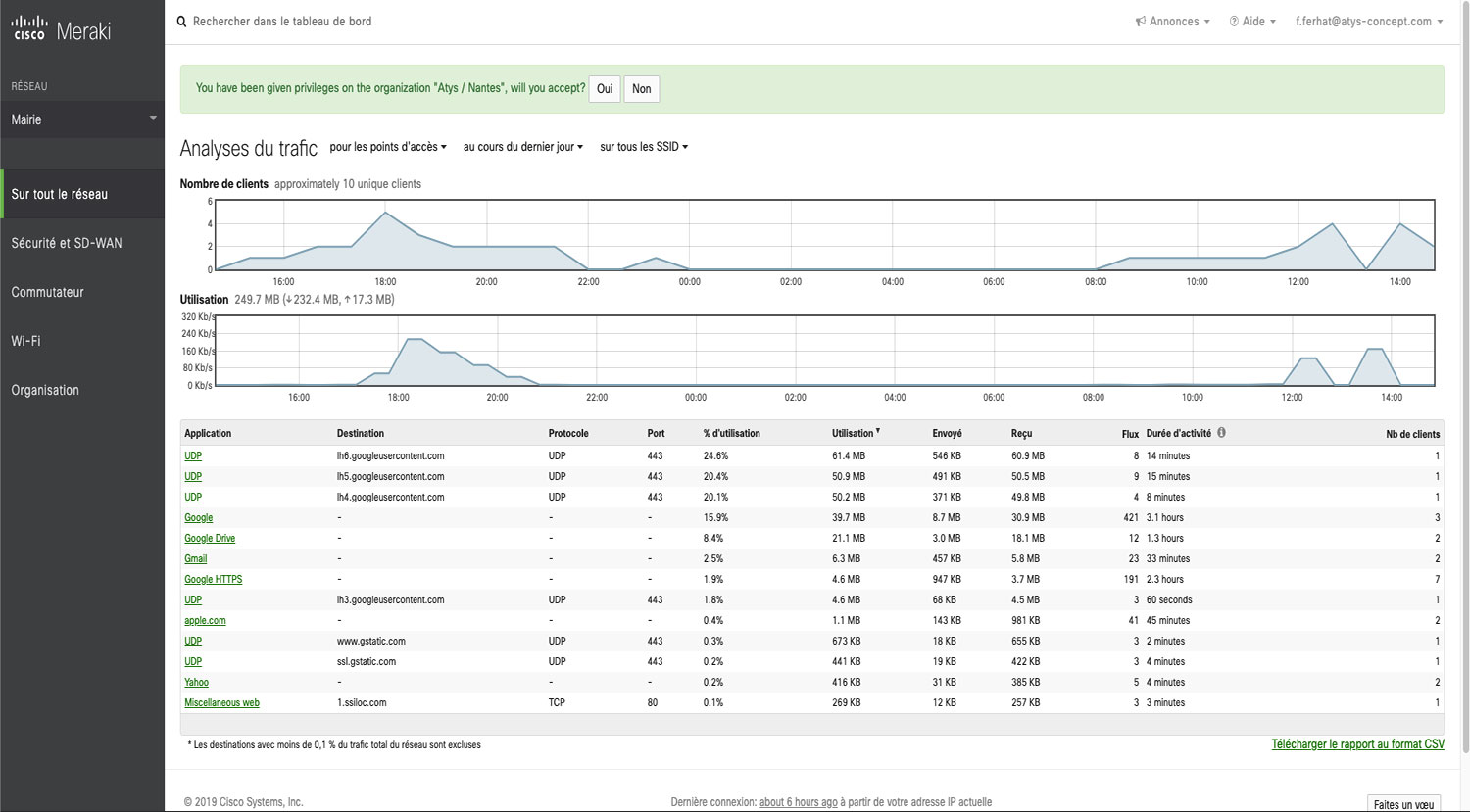The width and height of the screenshot is (1470, 812).
Task: Sort by the Reçu column header
Action: click(1021, 433)
